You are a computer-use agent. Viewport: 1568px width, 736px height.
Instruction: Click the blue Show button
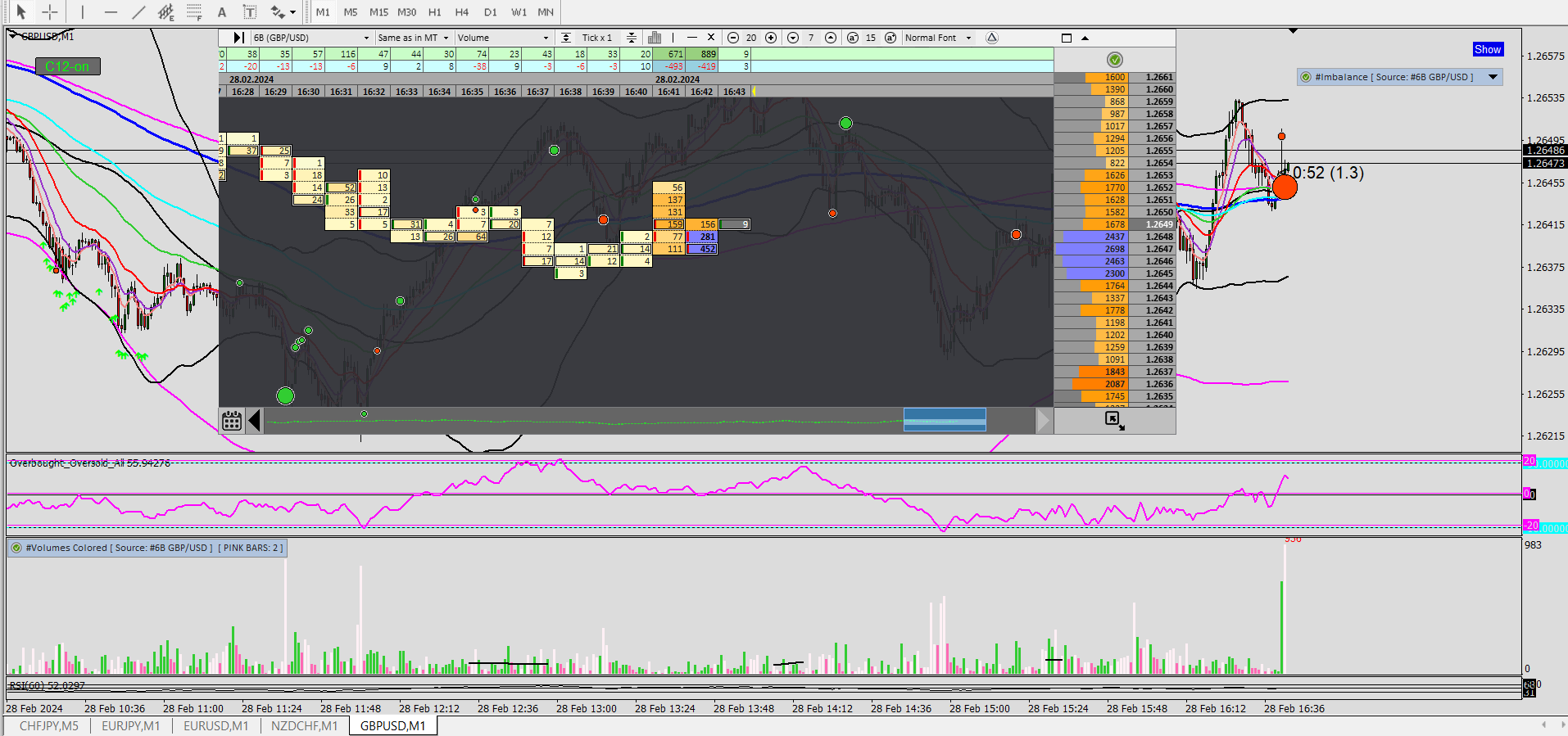pos(1487,49)
